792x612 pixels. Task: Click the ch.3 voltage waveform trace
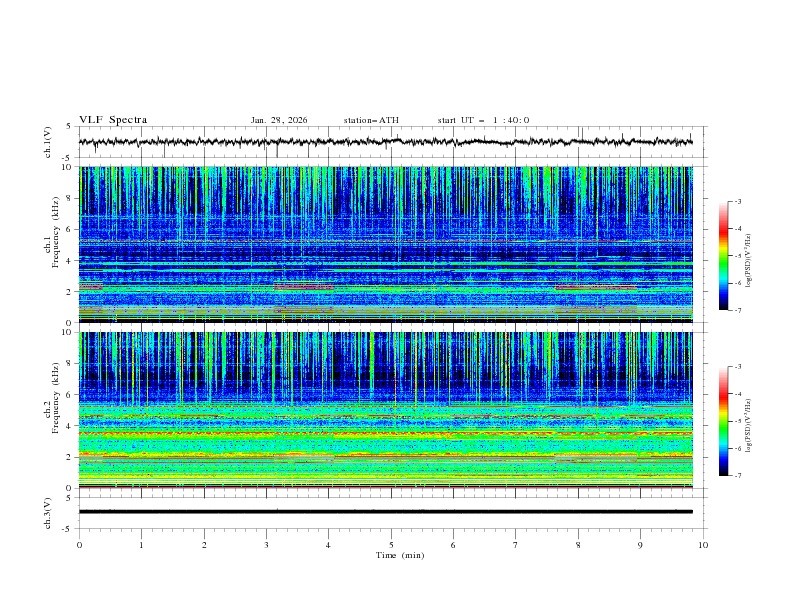click(x=386, y=512)
